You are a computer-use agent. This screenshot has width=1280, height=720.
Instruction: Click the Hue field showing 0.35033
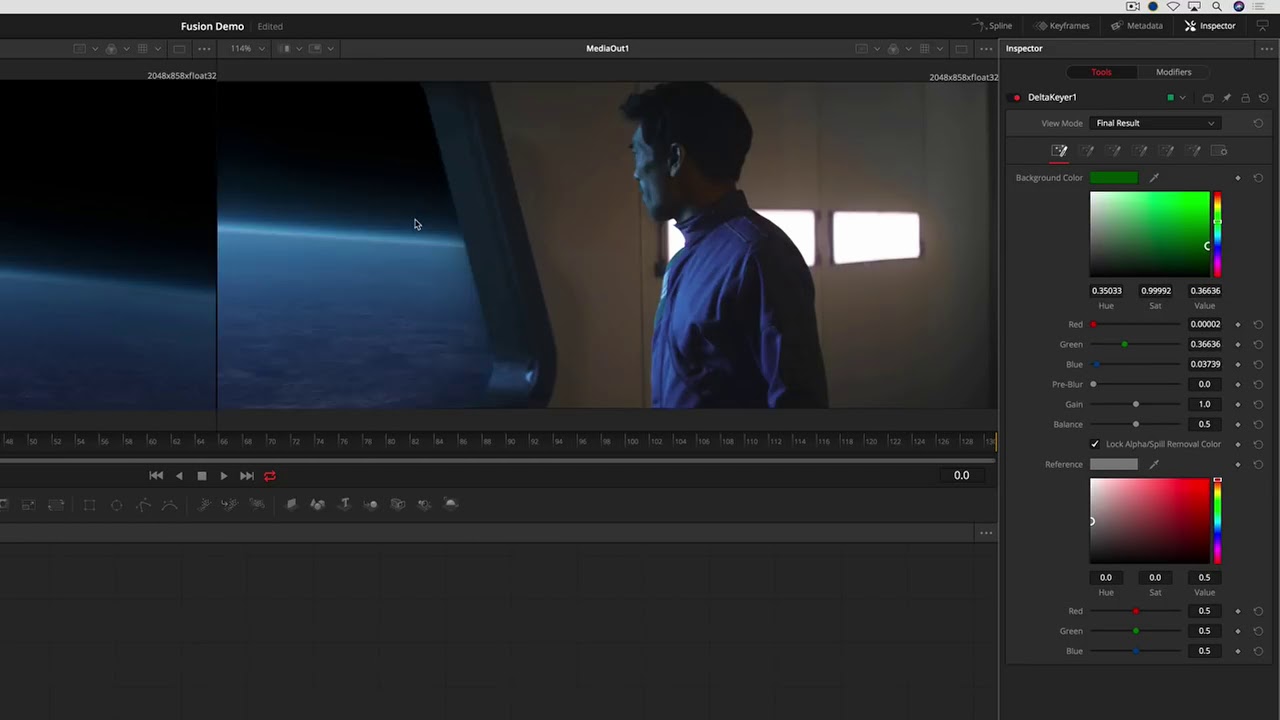[1106, 291]
